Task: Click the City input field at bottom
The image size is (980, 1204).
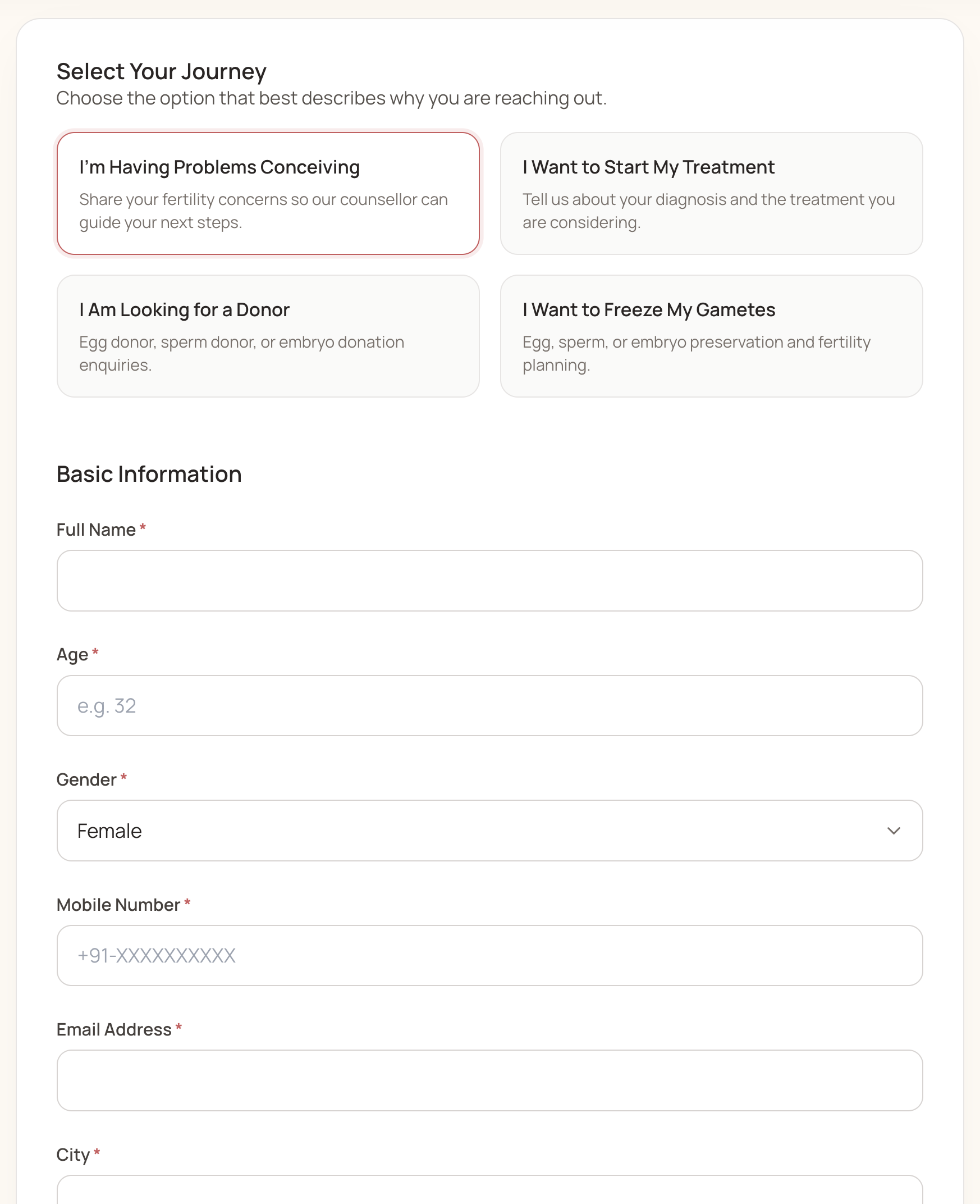Action: click(x=489, y=1190)
